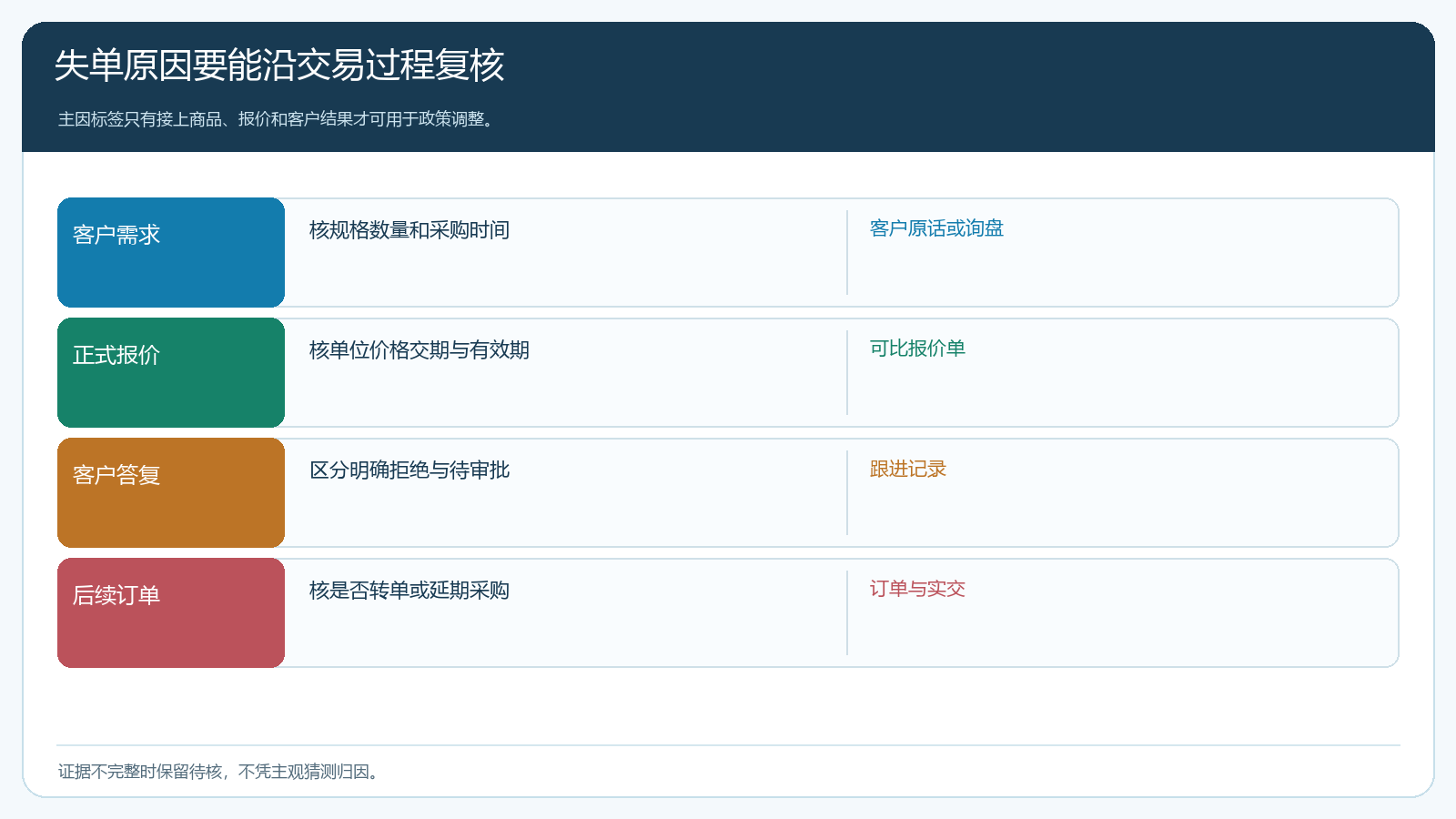Click the divider line in 客户答复 row
Viewport: 1456px width, 819px height.
[847, 492]
